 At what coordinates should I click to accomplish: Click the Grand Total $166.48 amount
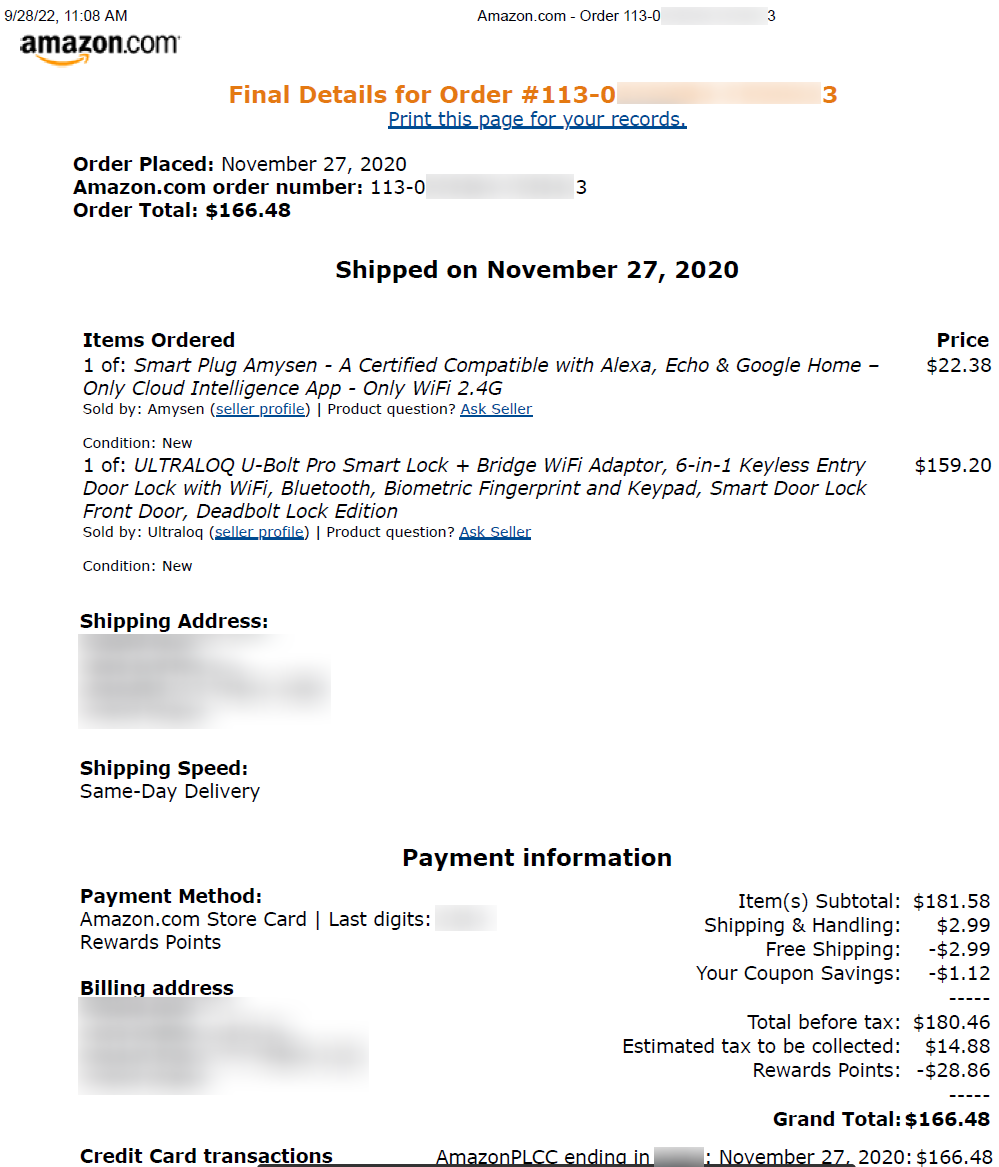(x=948, y=1119)
